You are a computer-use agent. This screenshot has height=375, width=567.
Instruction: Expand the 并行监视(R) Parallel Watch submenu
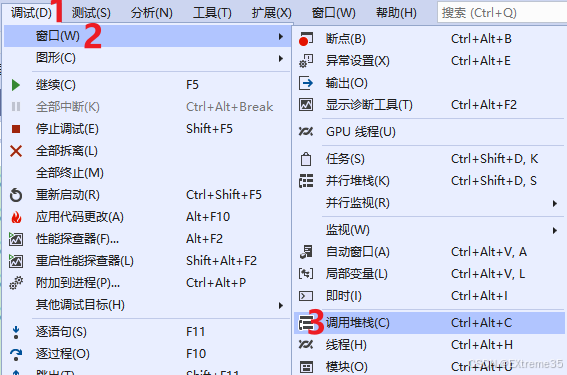[x=555, y=204]
